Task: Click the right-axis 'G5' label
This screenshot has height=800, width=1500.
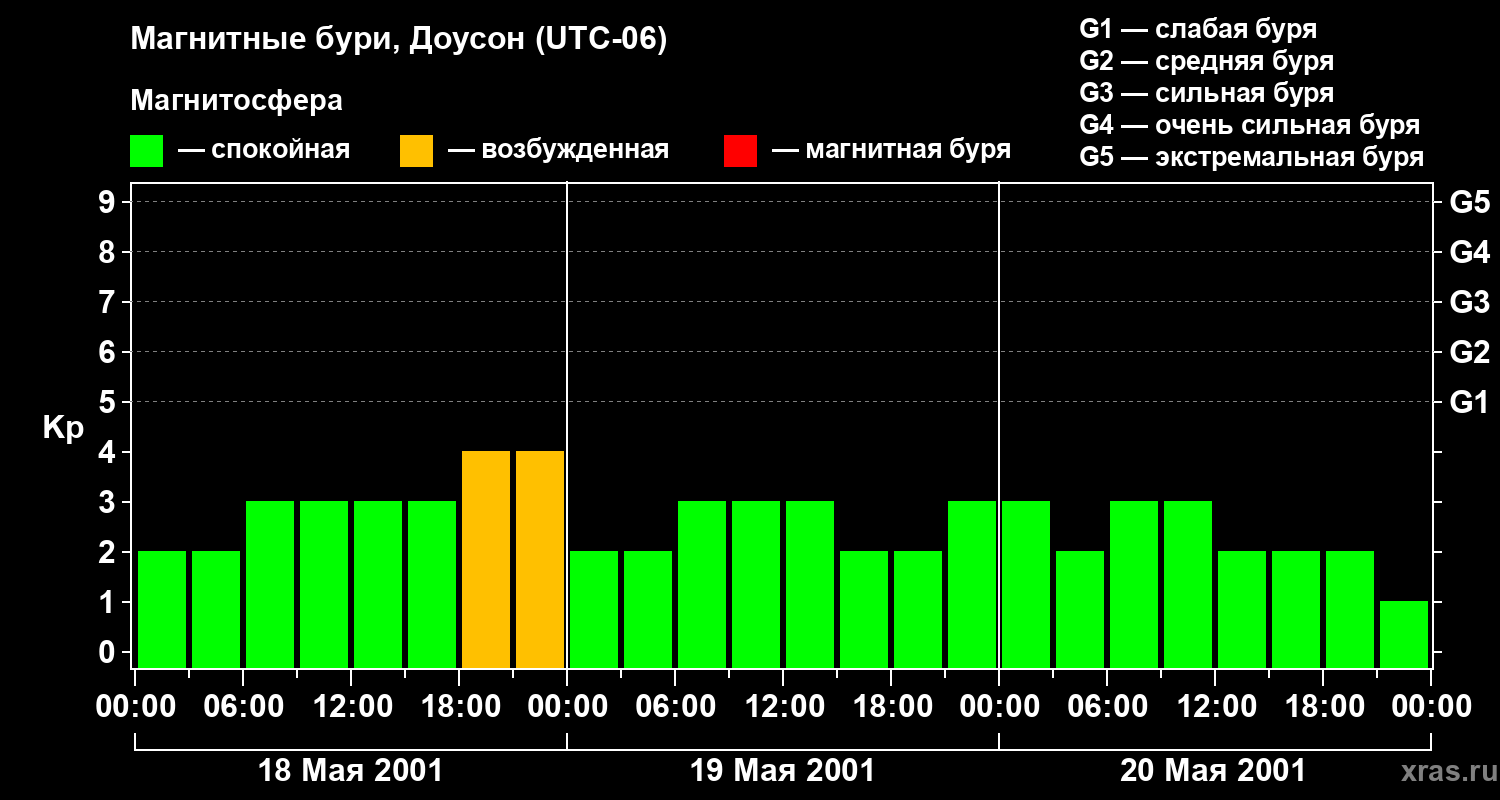Action: (x=1469, y=202)
